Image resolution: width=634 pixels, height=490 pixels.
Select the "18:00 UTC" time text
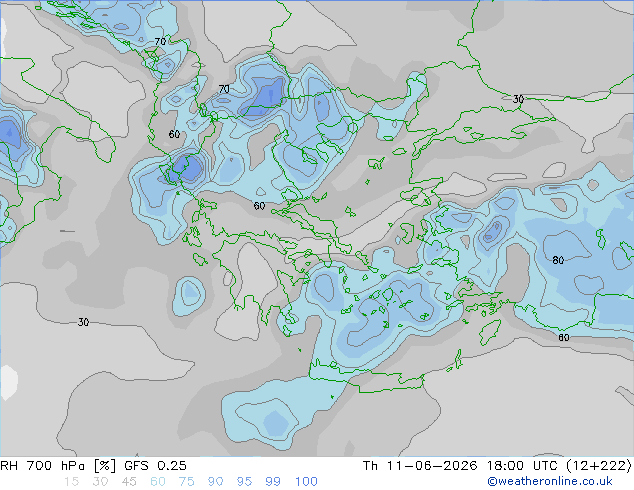pyautogui.click(x=523, y=466)
